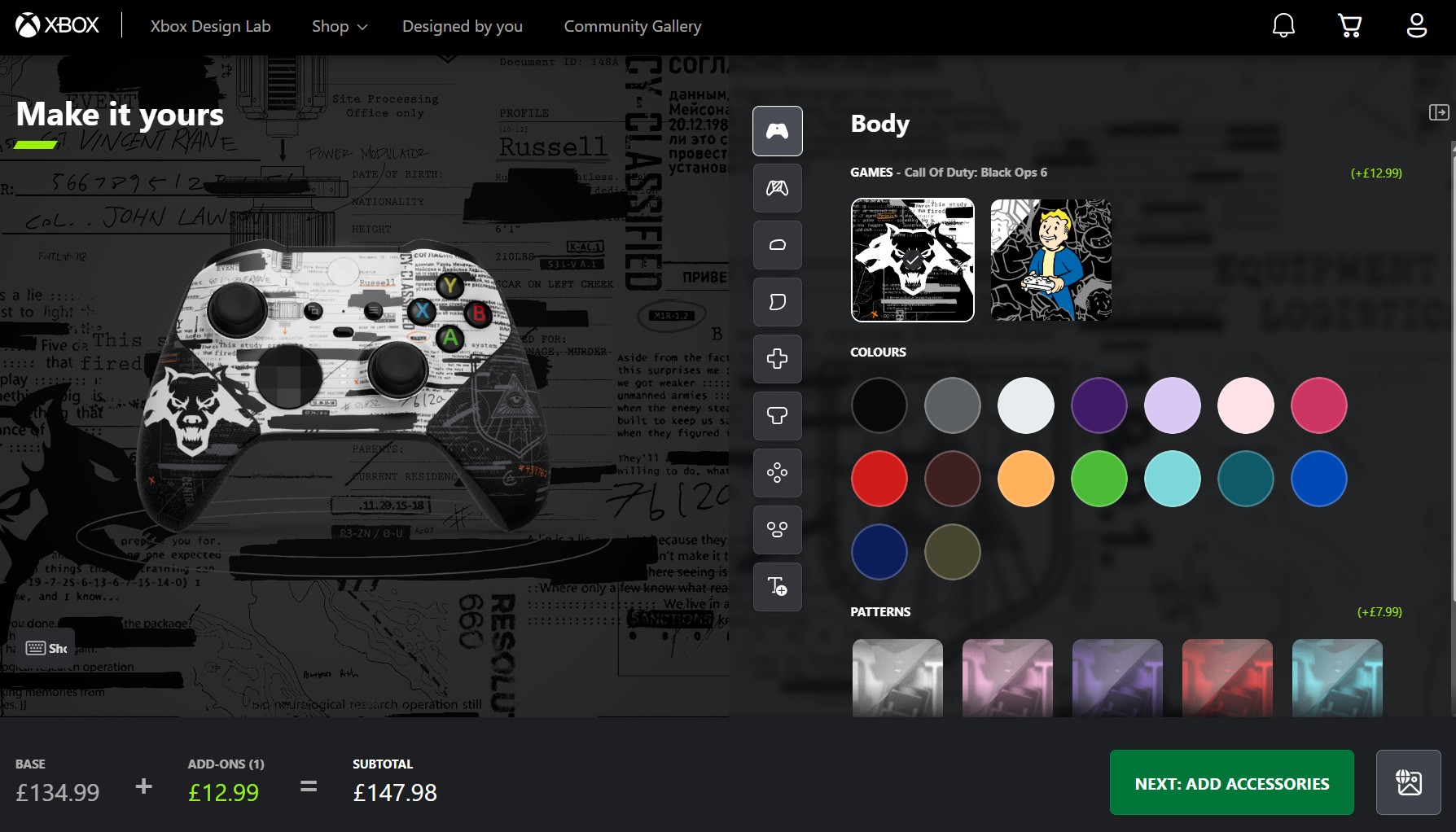The image size is (1456, 832).
Task: Click Next: Add Accessories button
Action: tap(1232, 782)
